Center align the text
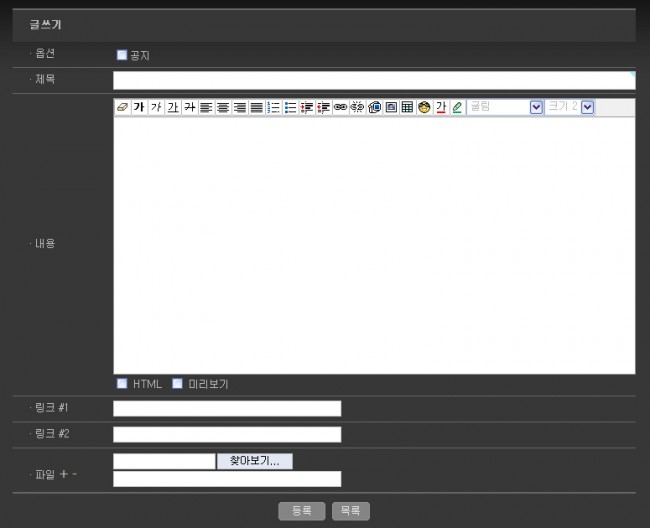 (223, 107)
